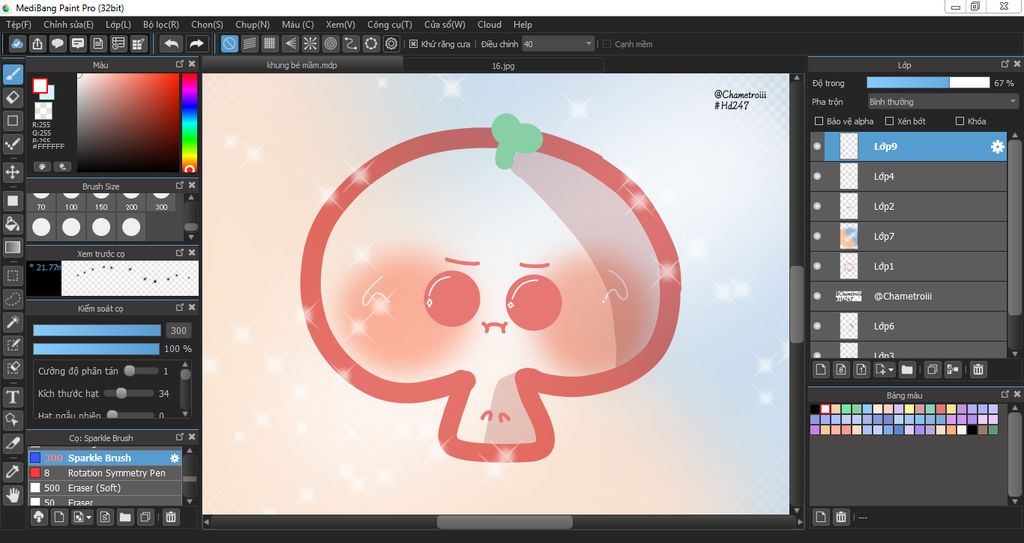Add a new folder in the layer panel

pos(907,370)
